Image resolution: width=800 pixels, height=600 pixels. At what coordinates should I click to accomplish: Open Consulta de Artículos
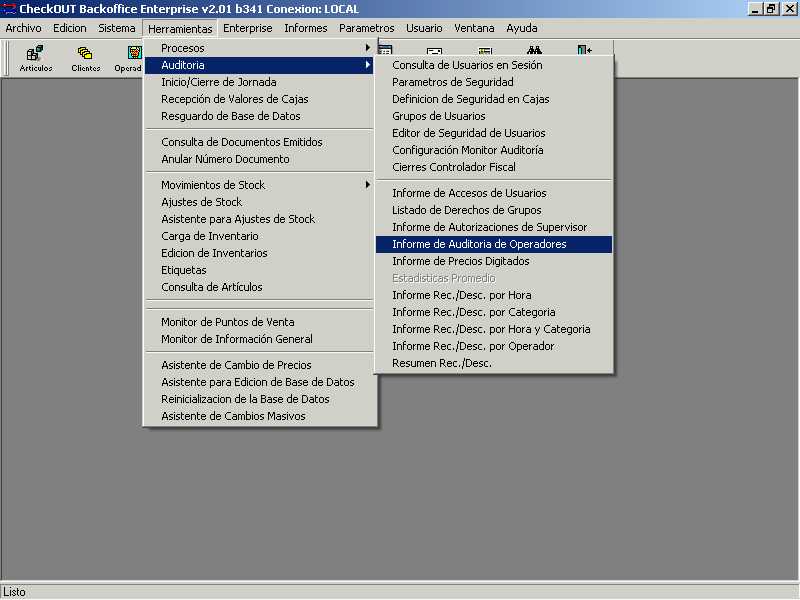260,287
